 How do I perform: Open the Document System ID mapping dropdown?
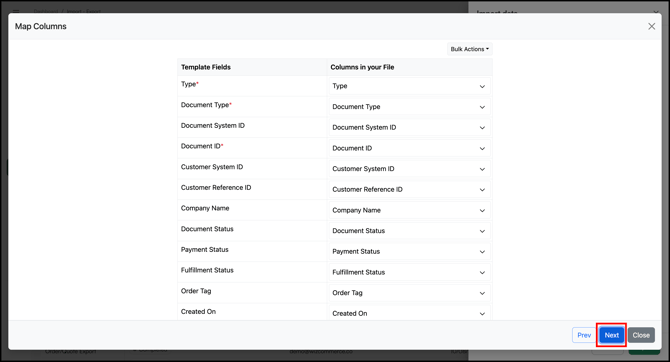pos(409,127)
